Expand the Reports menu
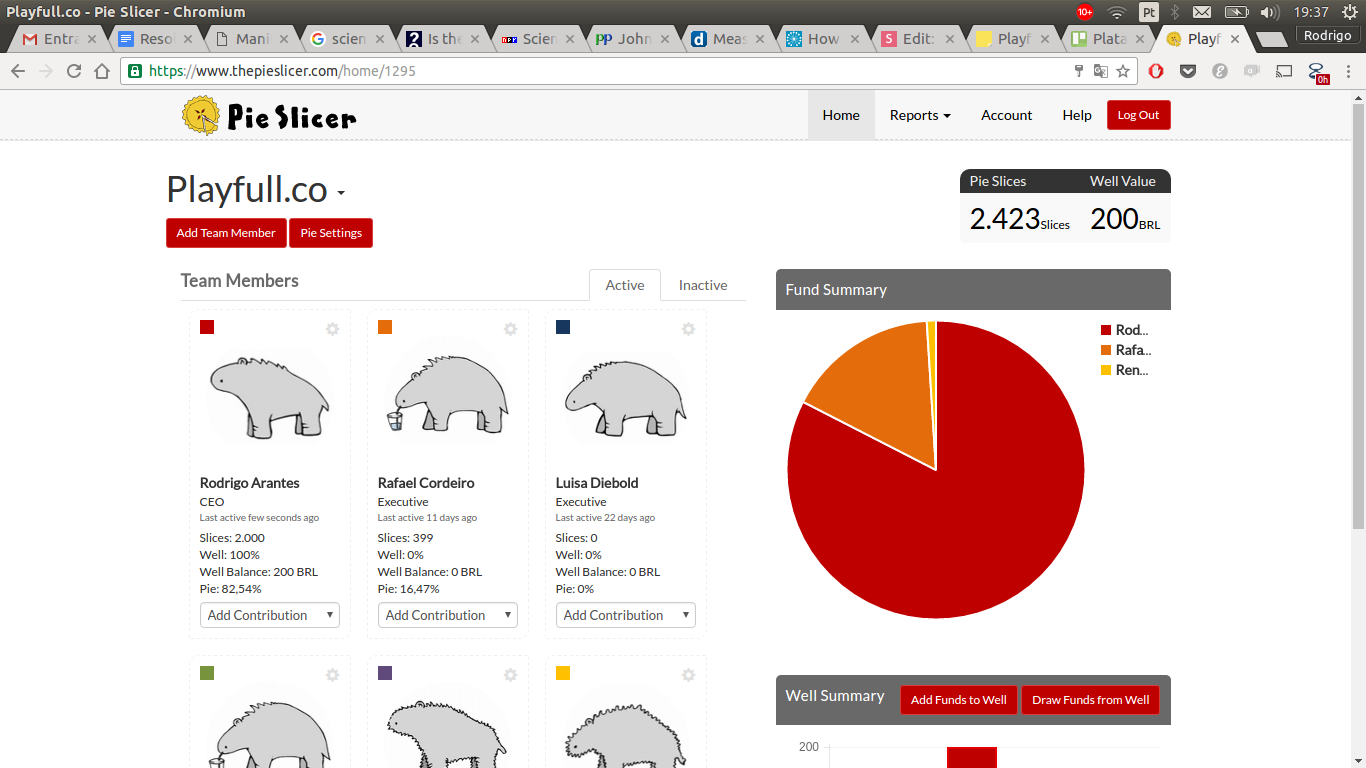This screenshot has width=1366, height=768. (920, 115)
